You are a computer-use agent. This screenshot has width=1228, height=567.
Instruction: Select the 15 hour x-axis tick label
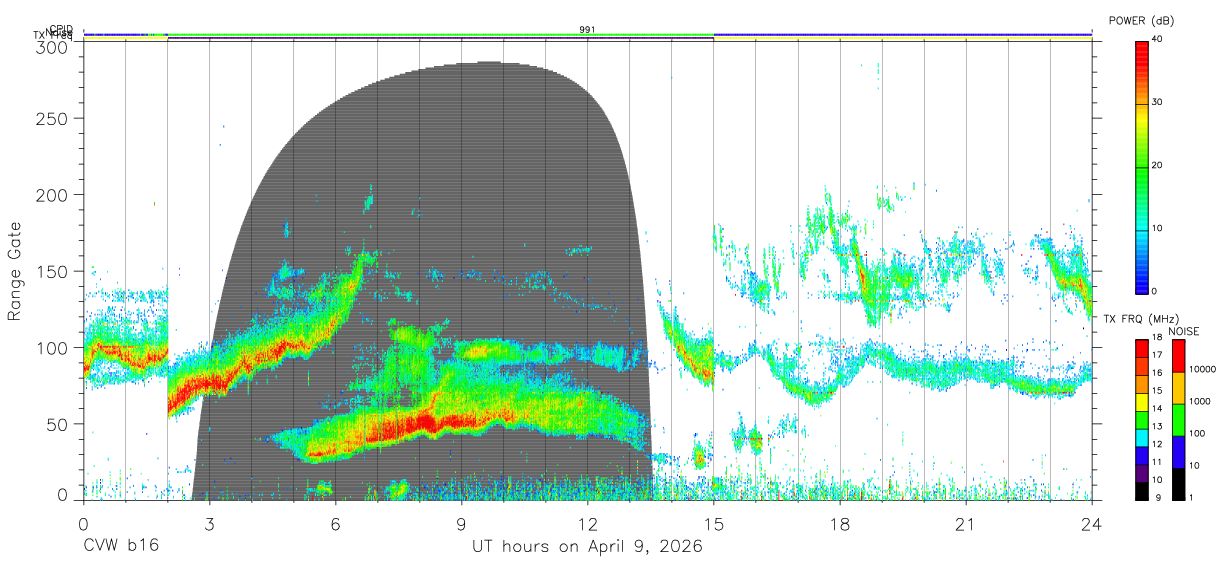(714, 524)
